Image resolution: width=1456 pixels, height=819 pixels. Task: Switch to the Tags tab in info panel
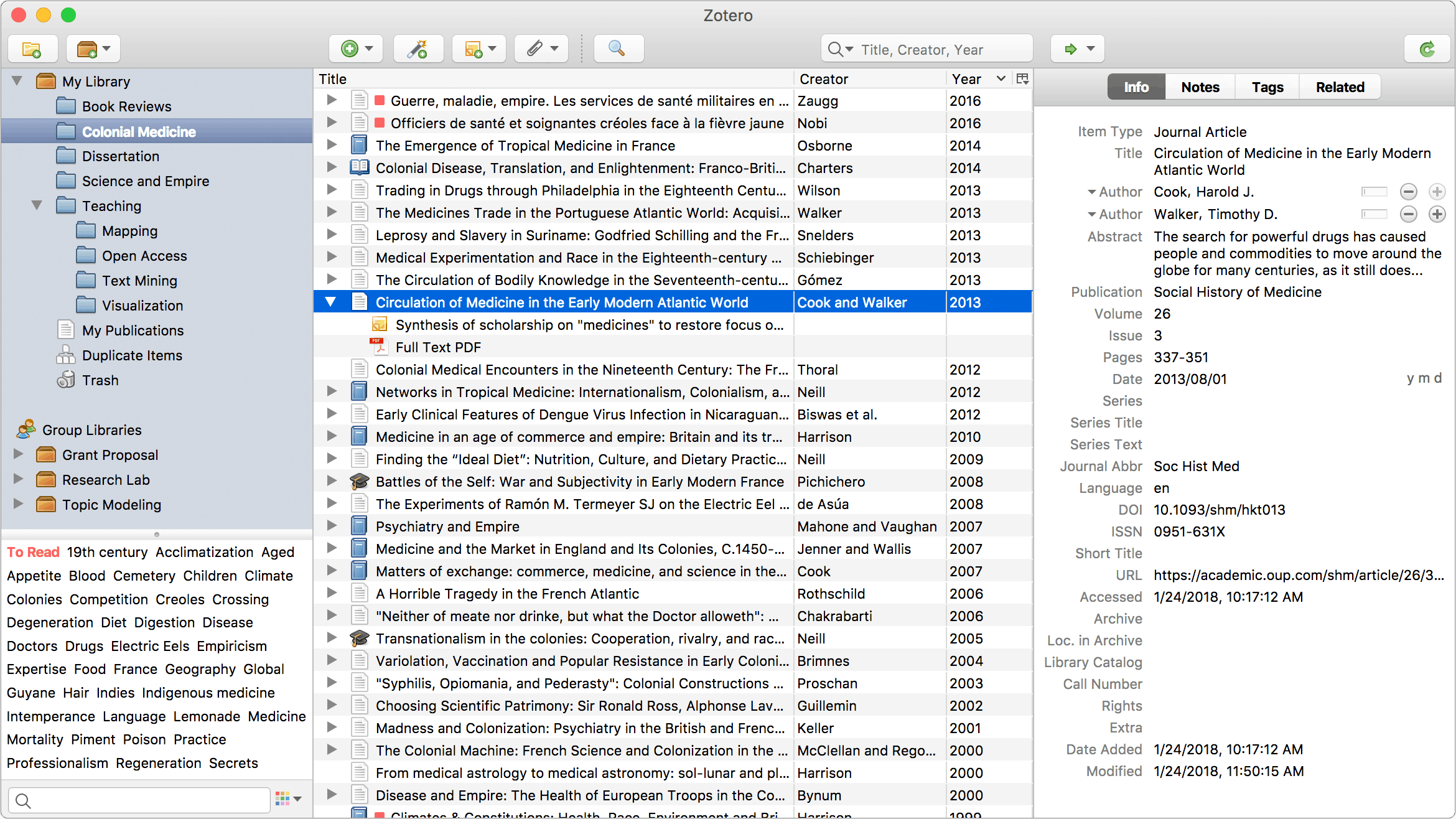(1267, 87)
